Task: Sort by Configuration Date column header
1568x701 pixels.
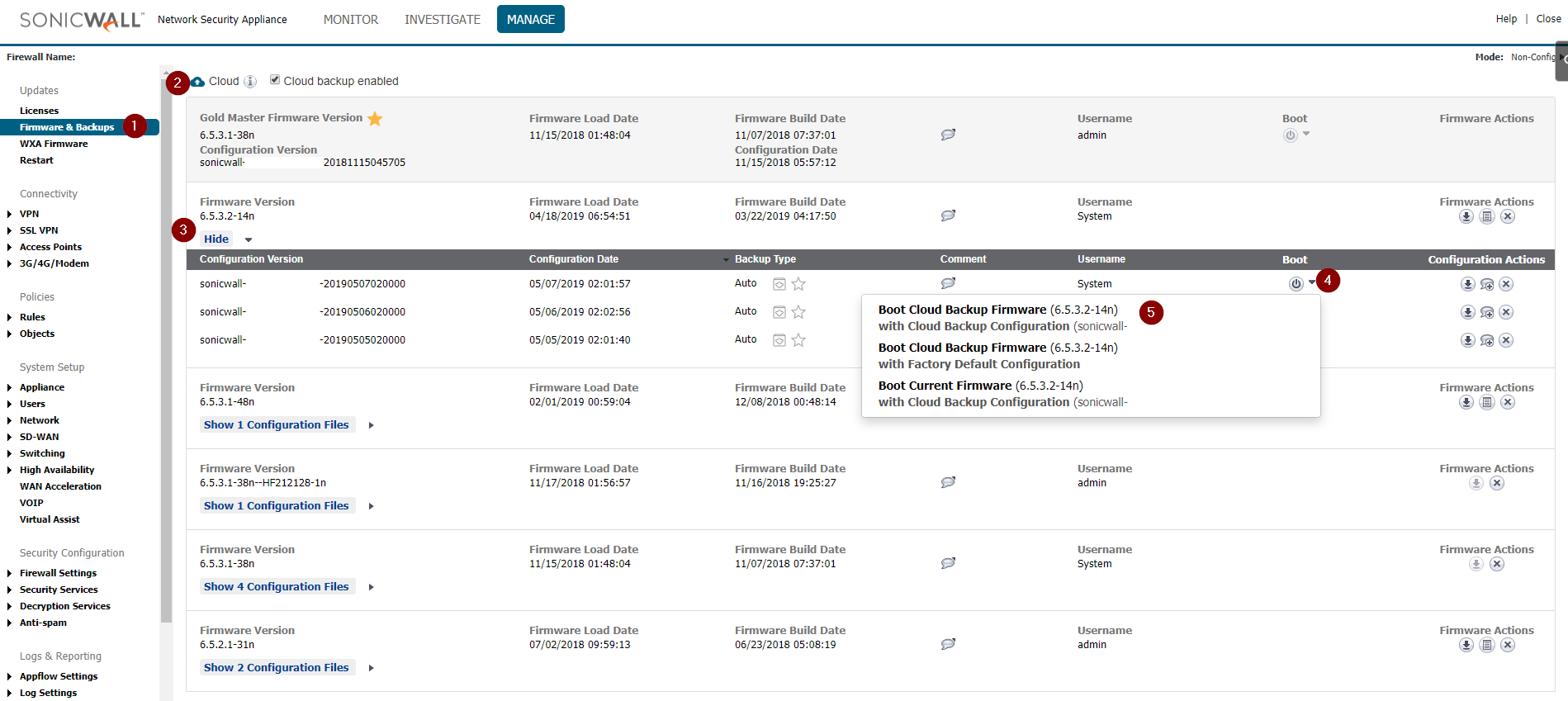Action: point(574,259)
